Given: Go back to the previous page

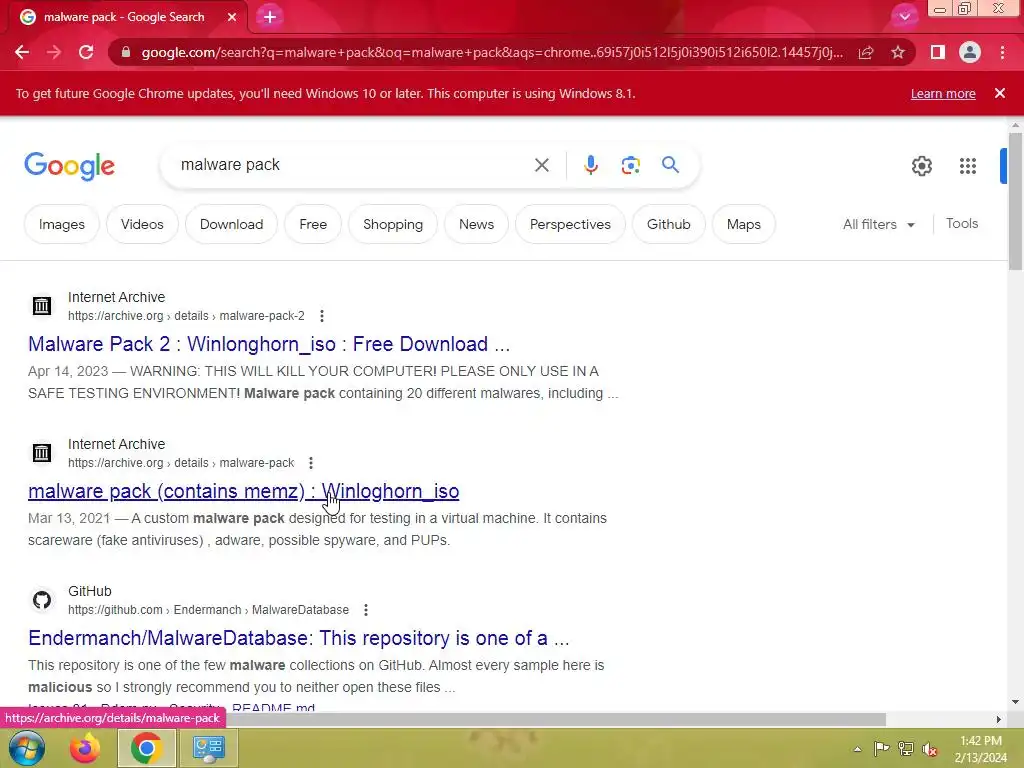Looking at the screenshot, I should [22, 52].
